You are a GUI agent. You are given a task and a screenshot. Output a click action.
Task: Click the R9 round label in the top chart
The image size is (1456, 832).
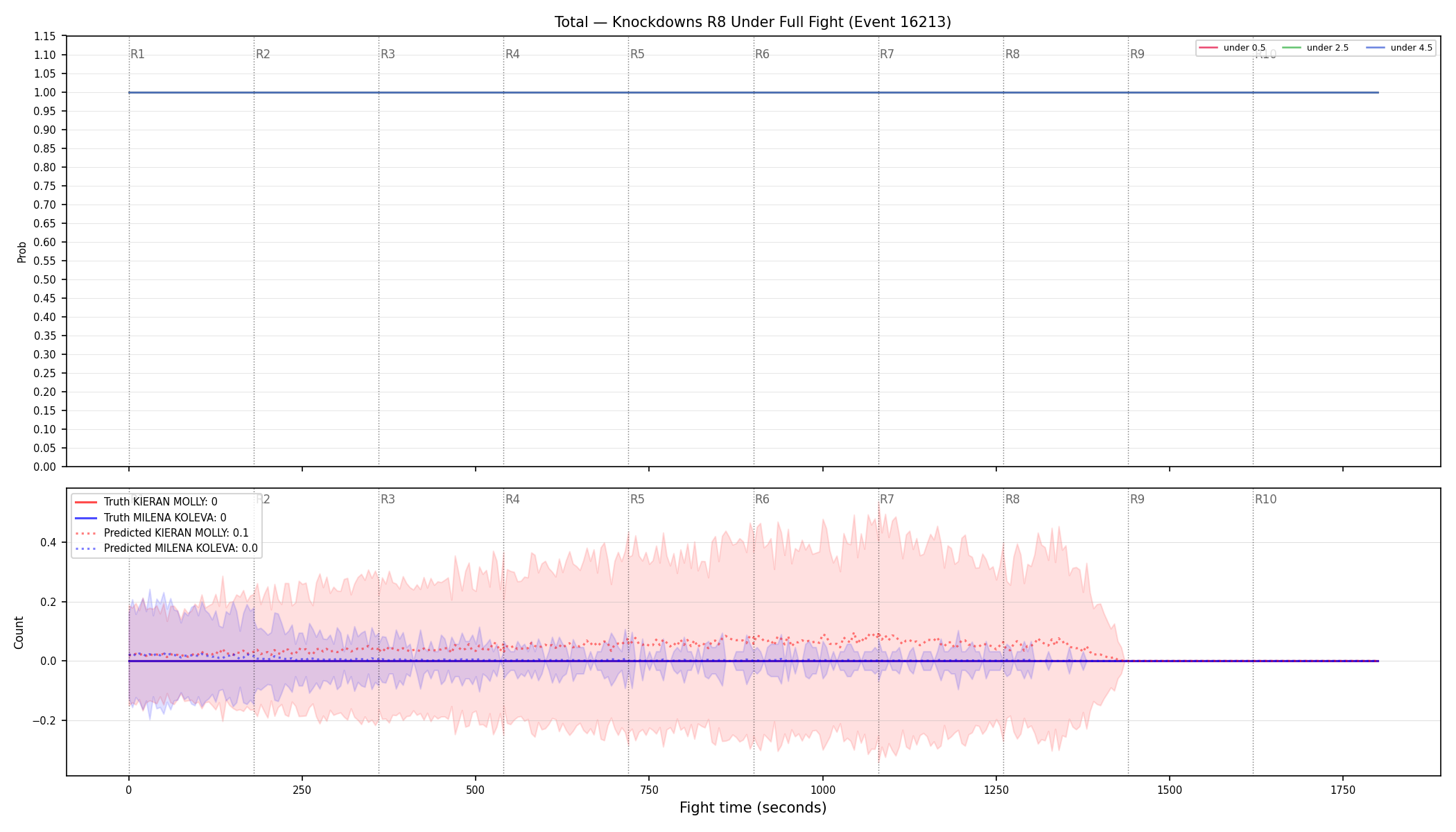(1137, 54)
